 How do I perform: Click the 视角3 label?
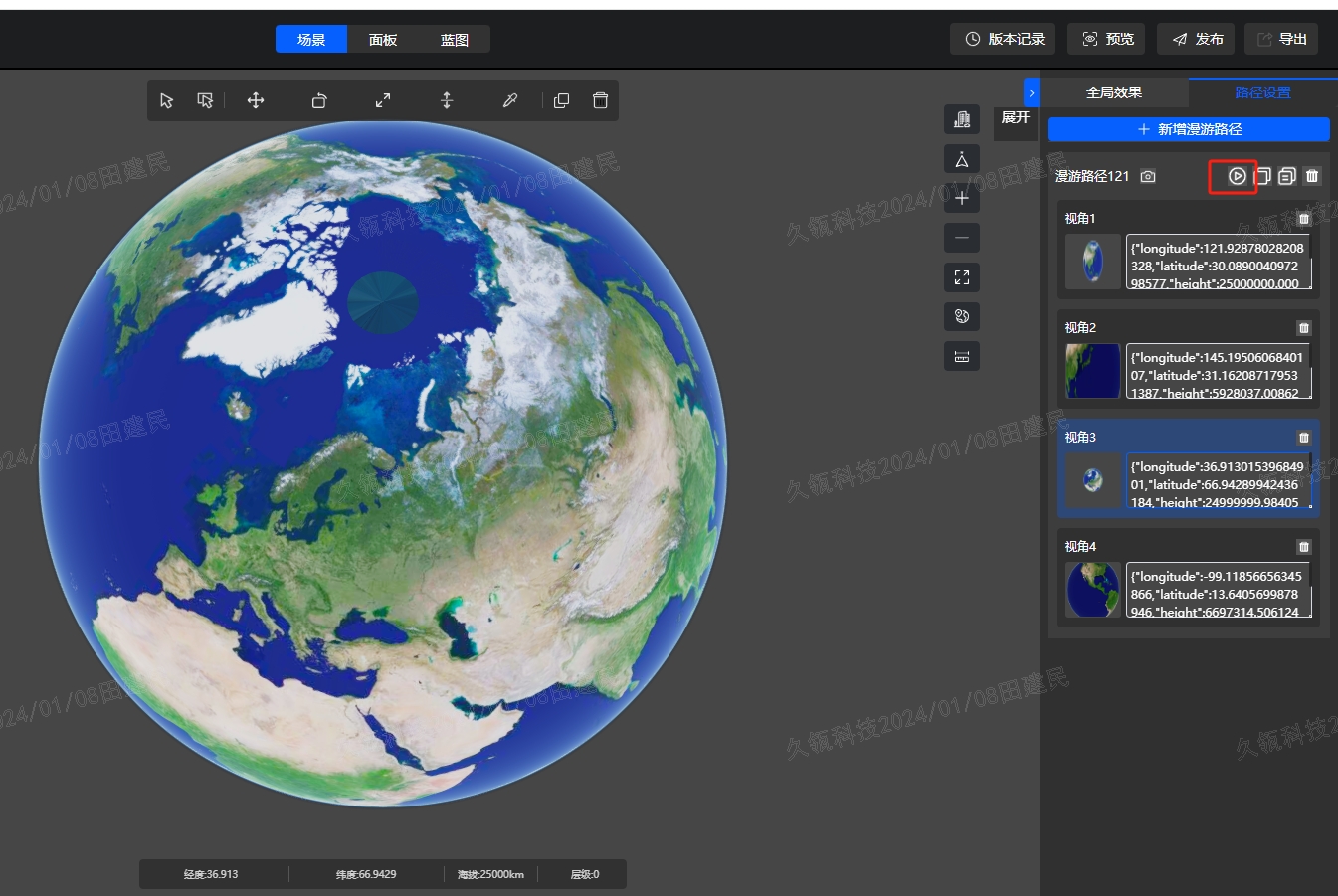(x=1080, y=438)
